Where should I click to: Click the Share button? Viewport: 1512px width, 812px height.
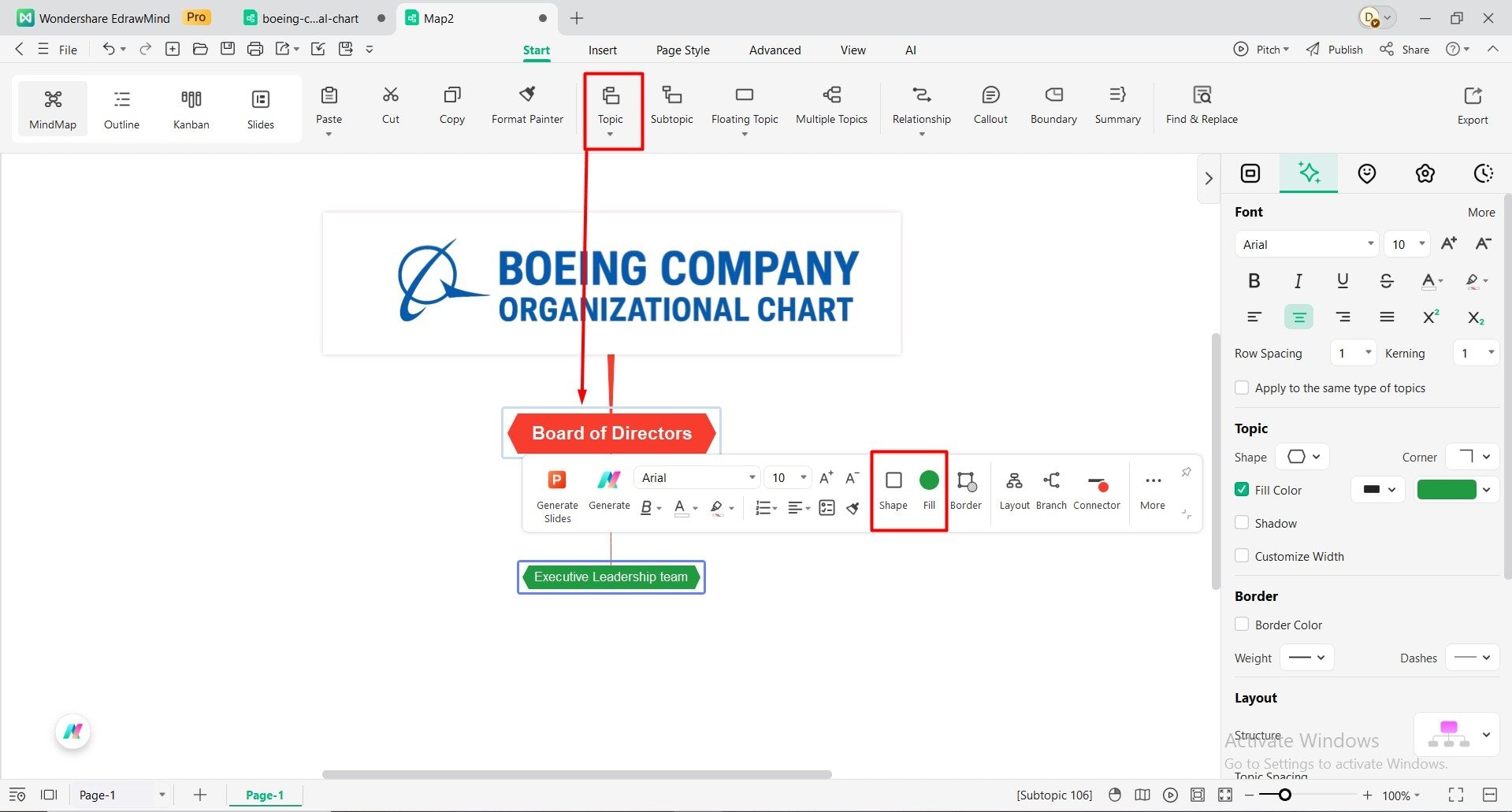1405,50
